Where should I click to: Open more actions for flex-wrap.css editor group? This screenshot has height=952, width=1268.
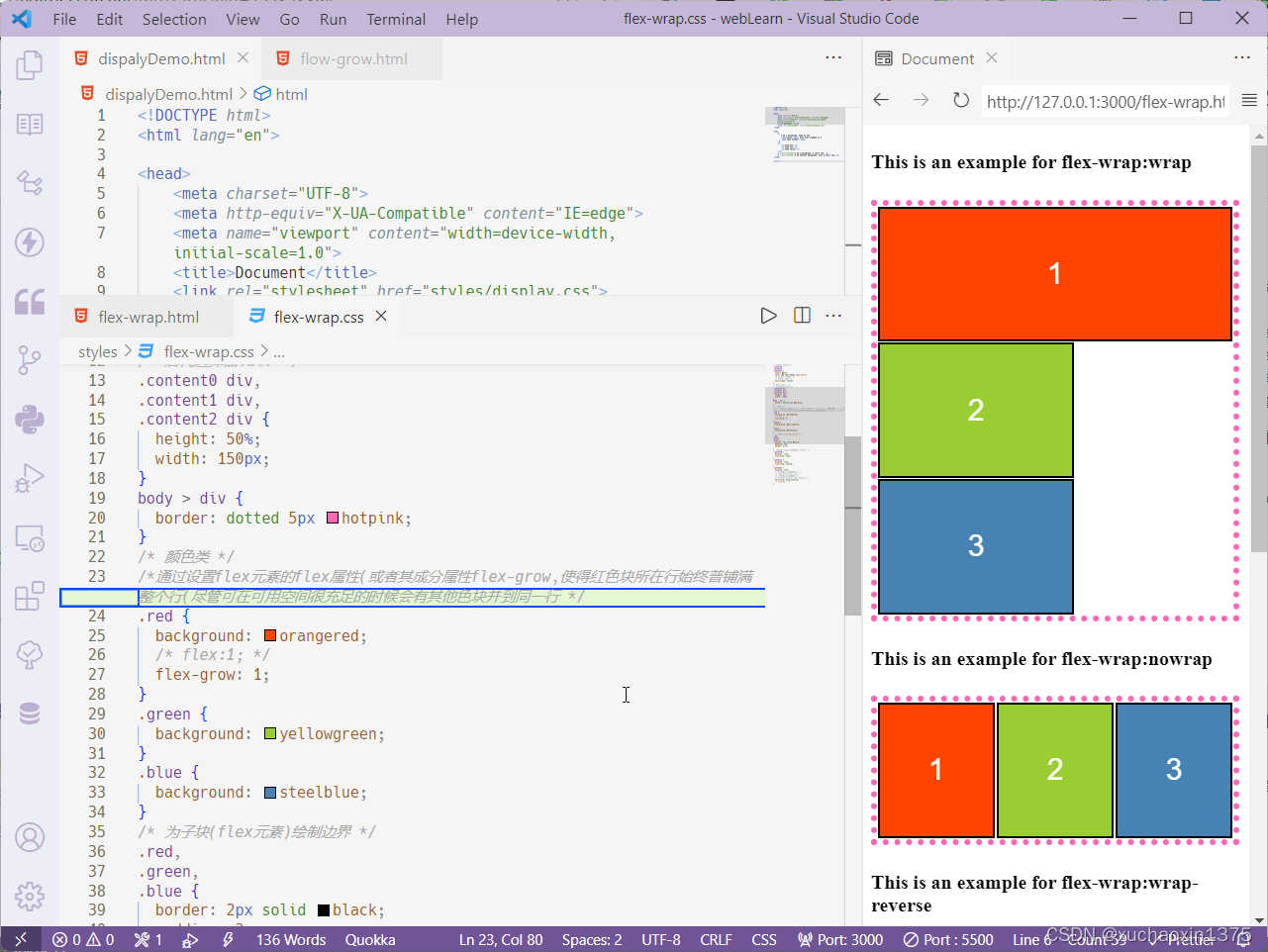[833, 316]
